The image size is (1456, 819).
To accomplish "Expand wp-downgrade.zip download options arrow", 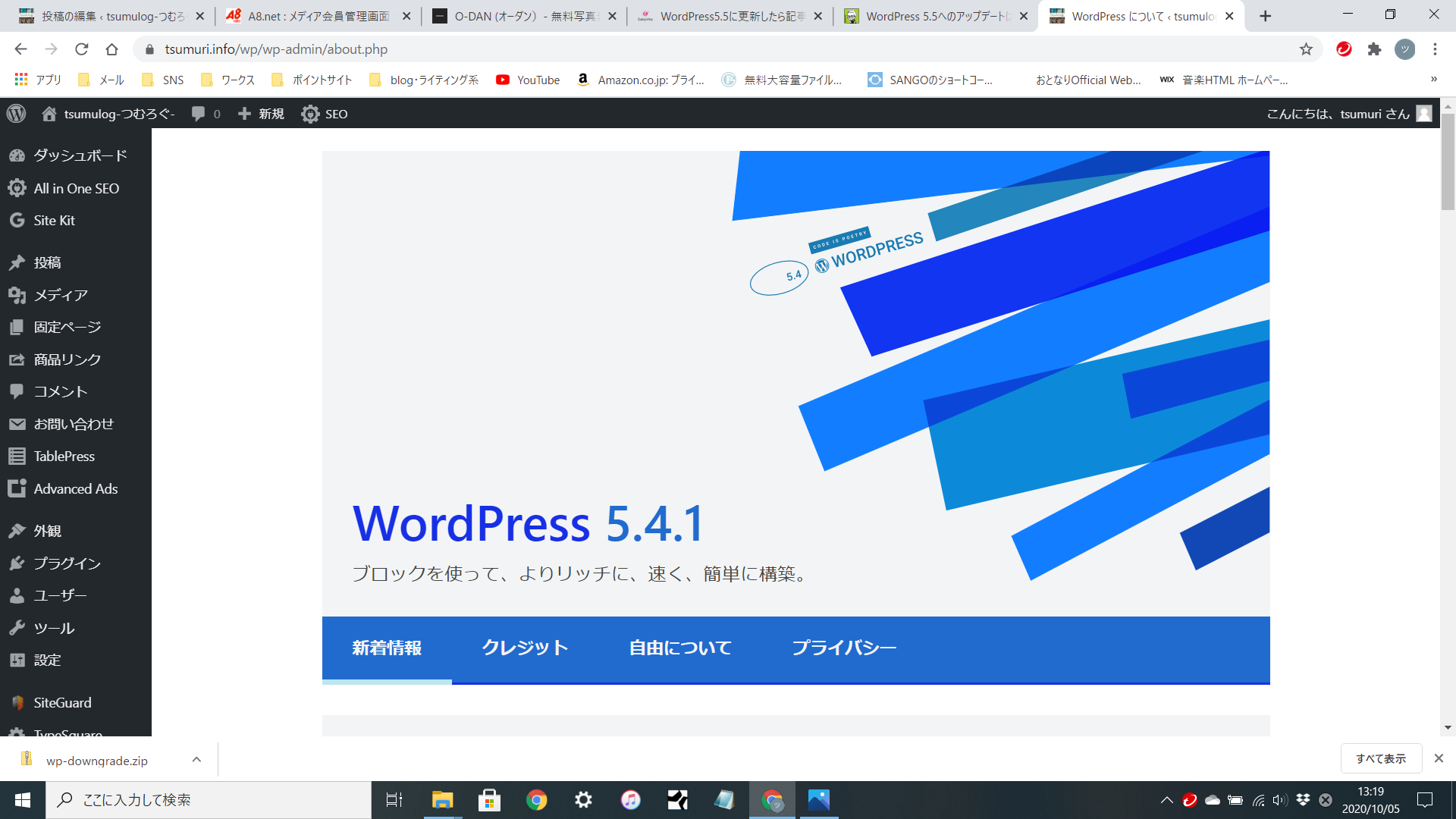I will tap(196, 760).
